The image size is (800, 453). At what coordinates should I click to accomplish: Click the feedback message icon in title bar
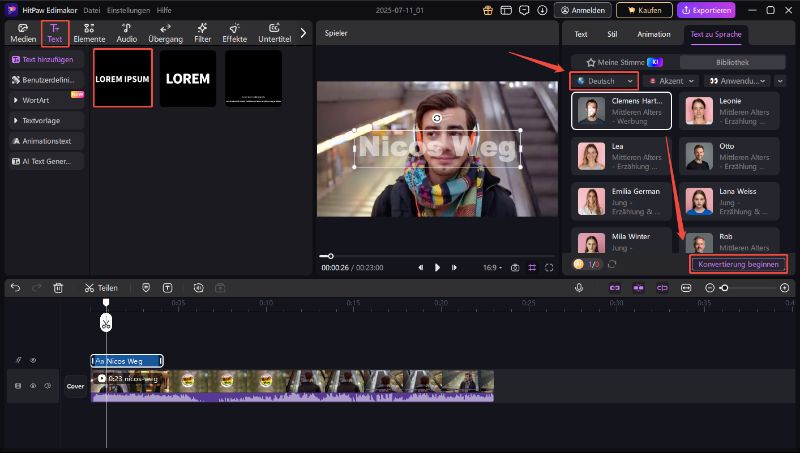click(524, 10)
